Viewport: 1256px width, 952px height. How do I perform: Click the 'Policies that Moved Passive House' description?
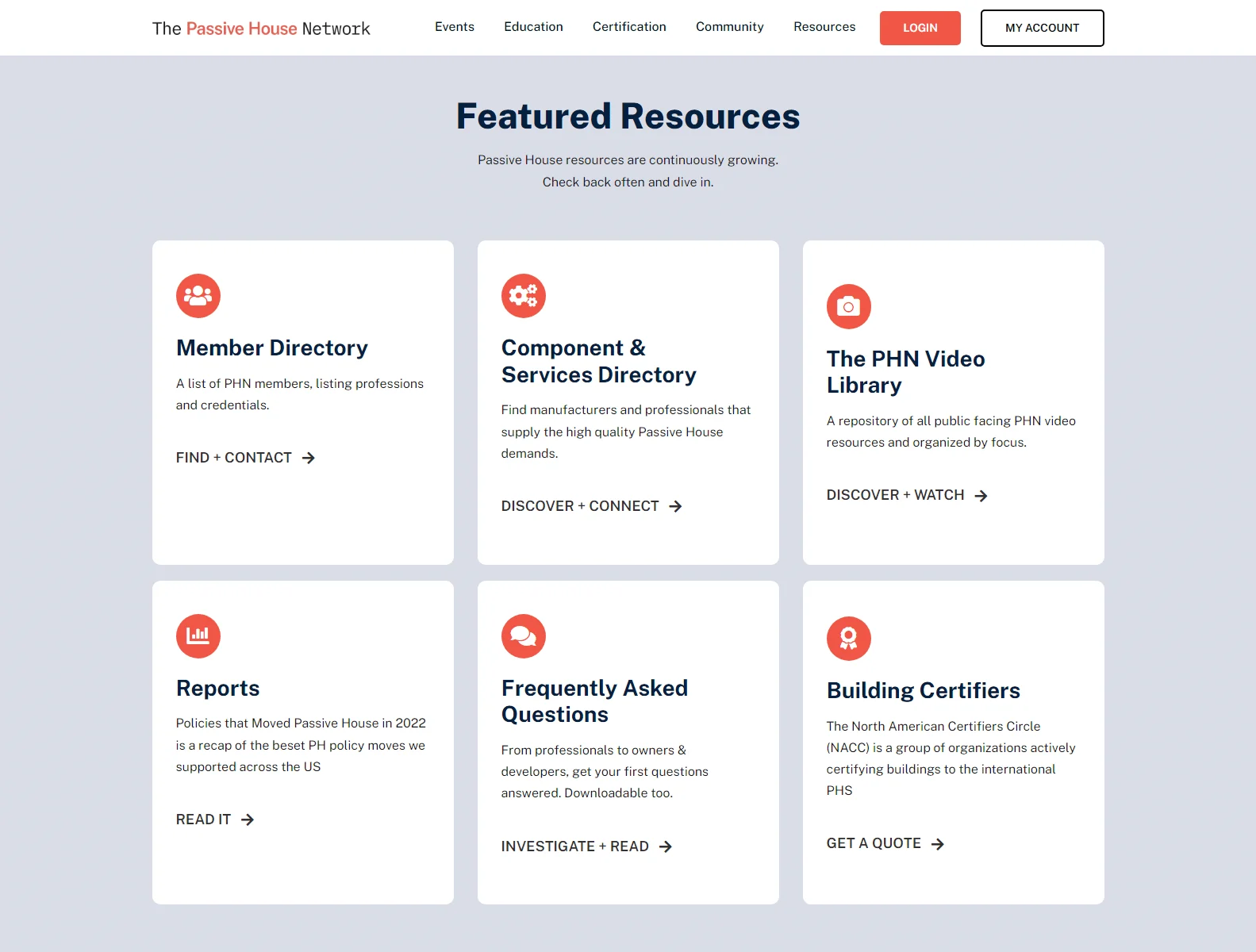coord(301,745)
